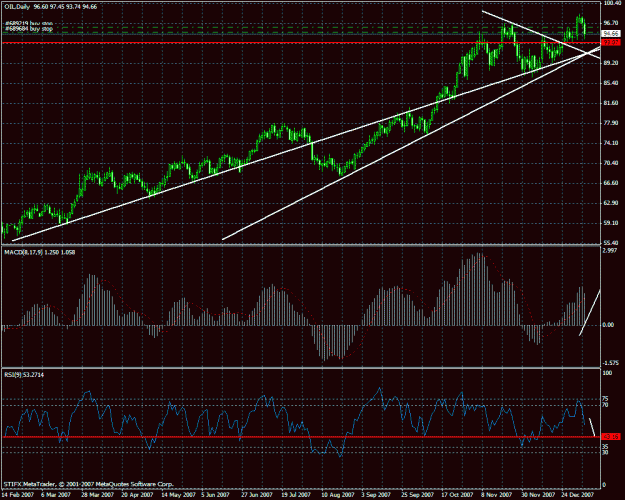Viewport: 625px width, 500px height.
Task: Click the 89.20 price axis value
Action: click(611, 63)
